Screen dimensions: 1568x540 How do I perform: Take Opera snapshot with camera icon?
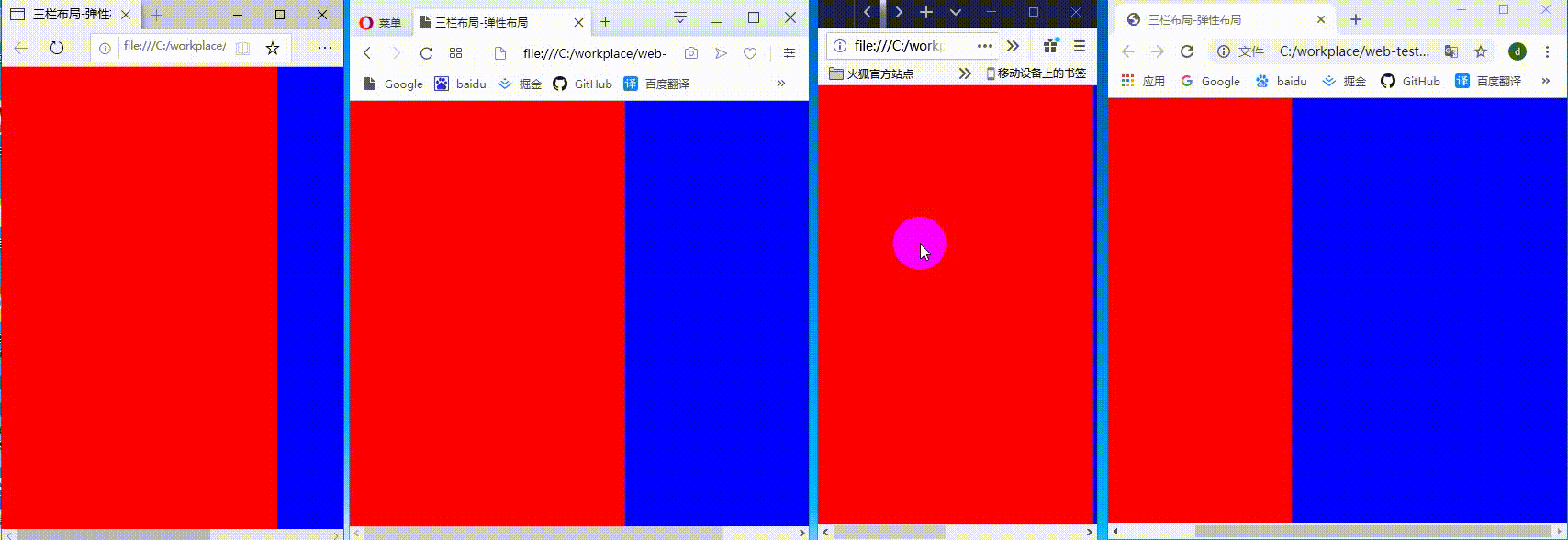pyautogui.click(x=691, y=53)
